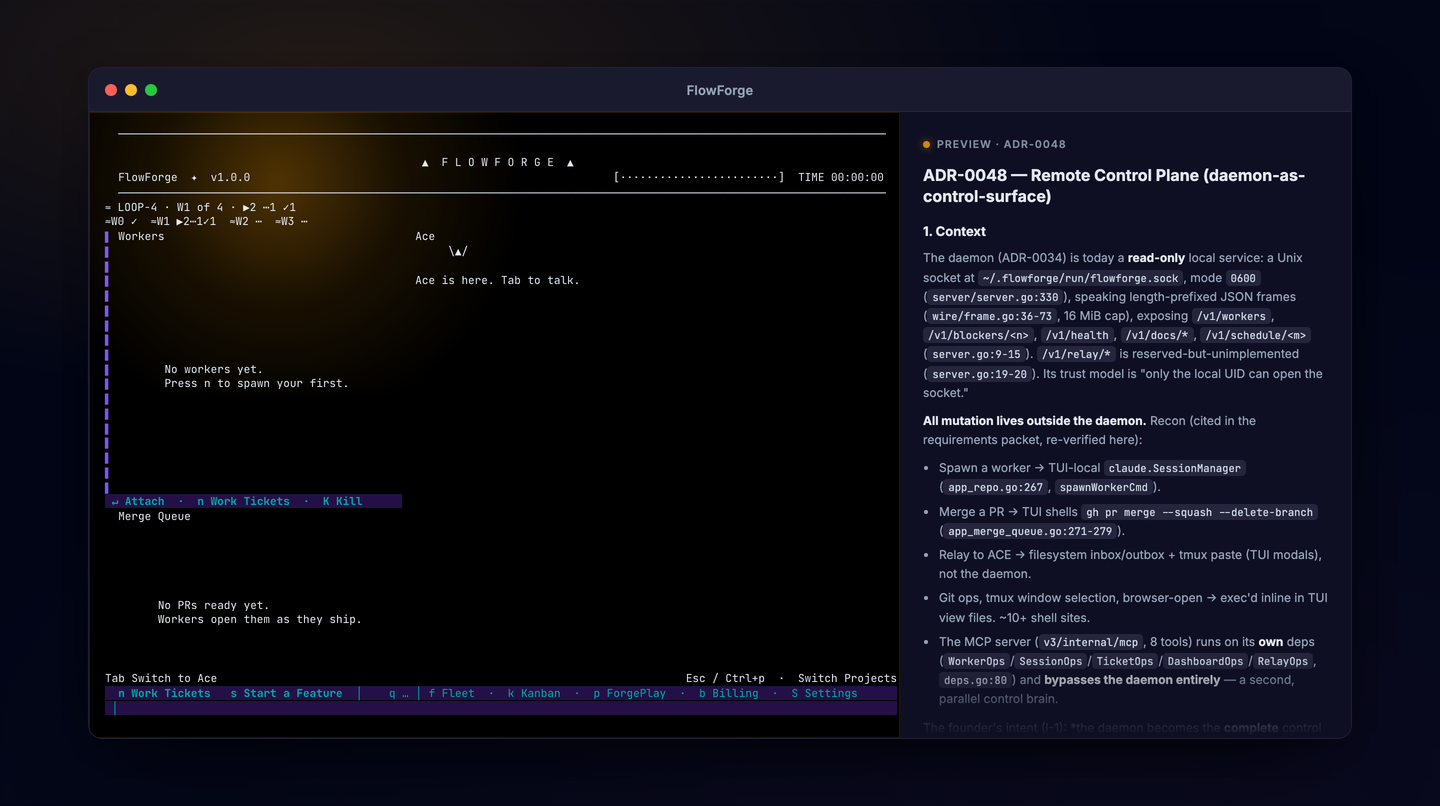1440x806 pixels.
Task: Click the FLOWFORGE banner title
Action: click(x=498, y=162)
